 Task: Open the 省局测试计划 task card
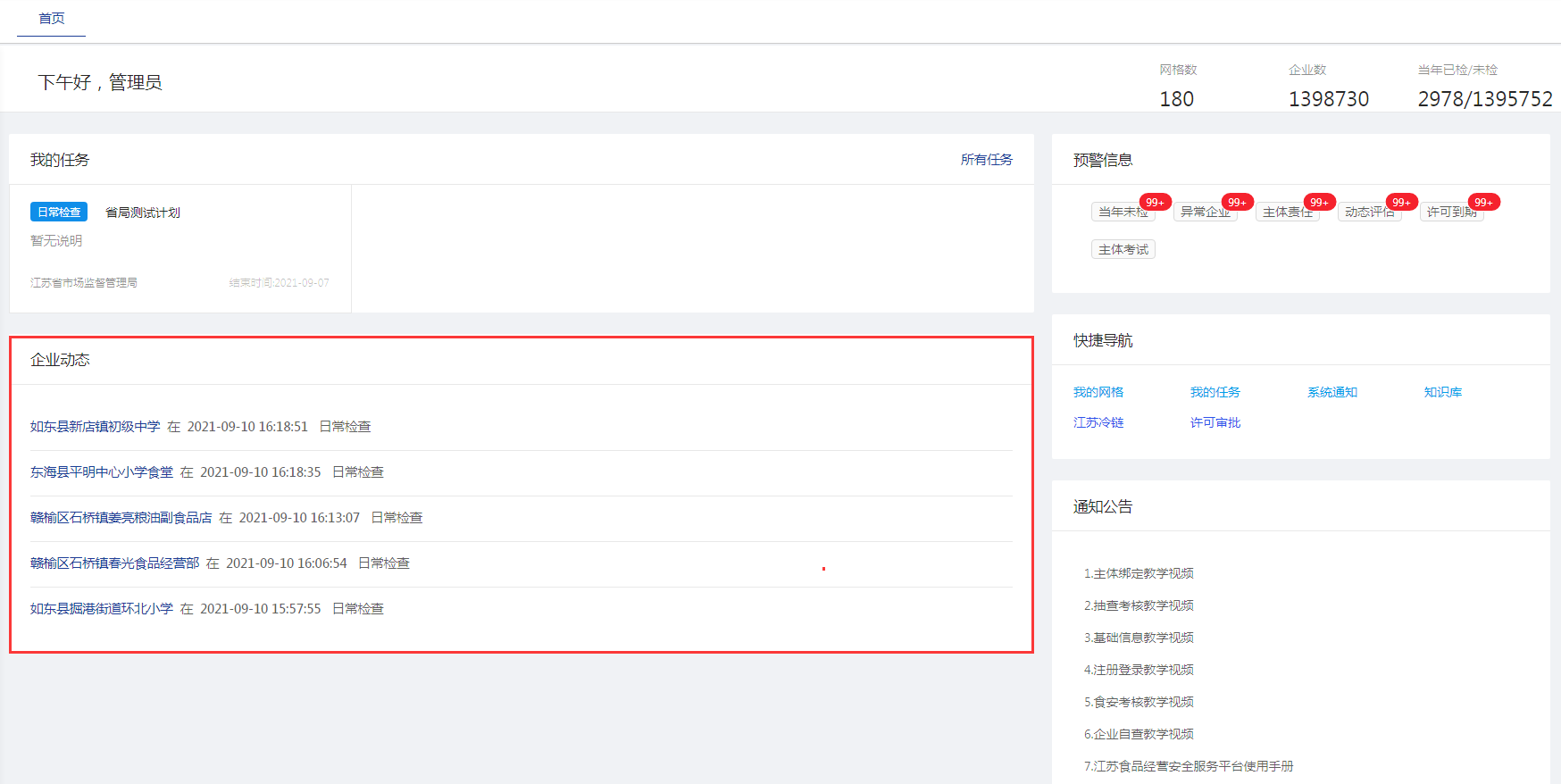pos(143,213)
